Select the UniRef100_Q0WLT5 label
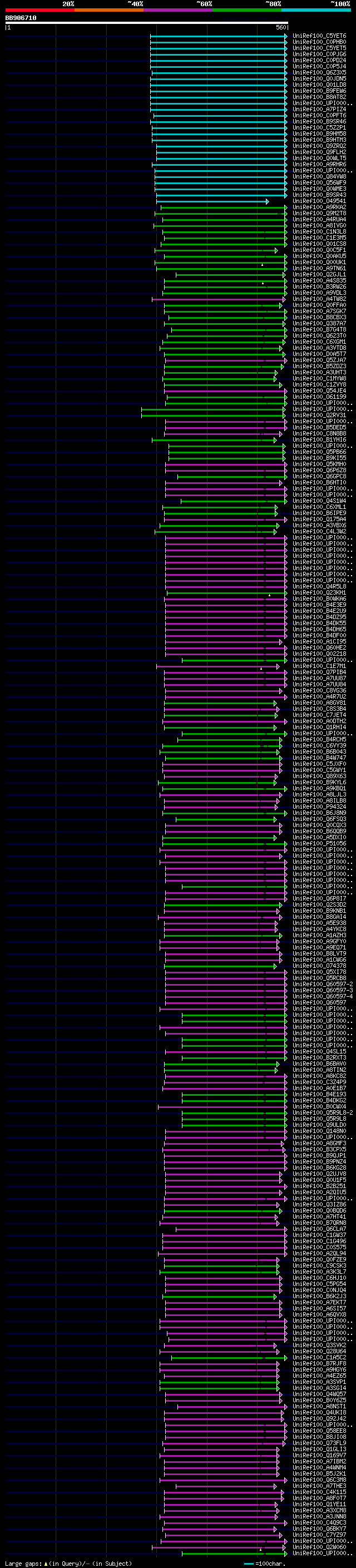Screen dimensions: 356x1568 pyautogui.click(x=319, y=159)
